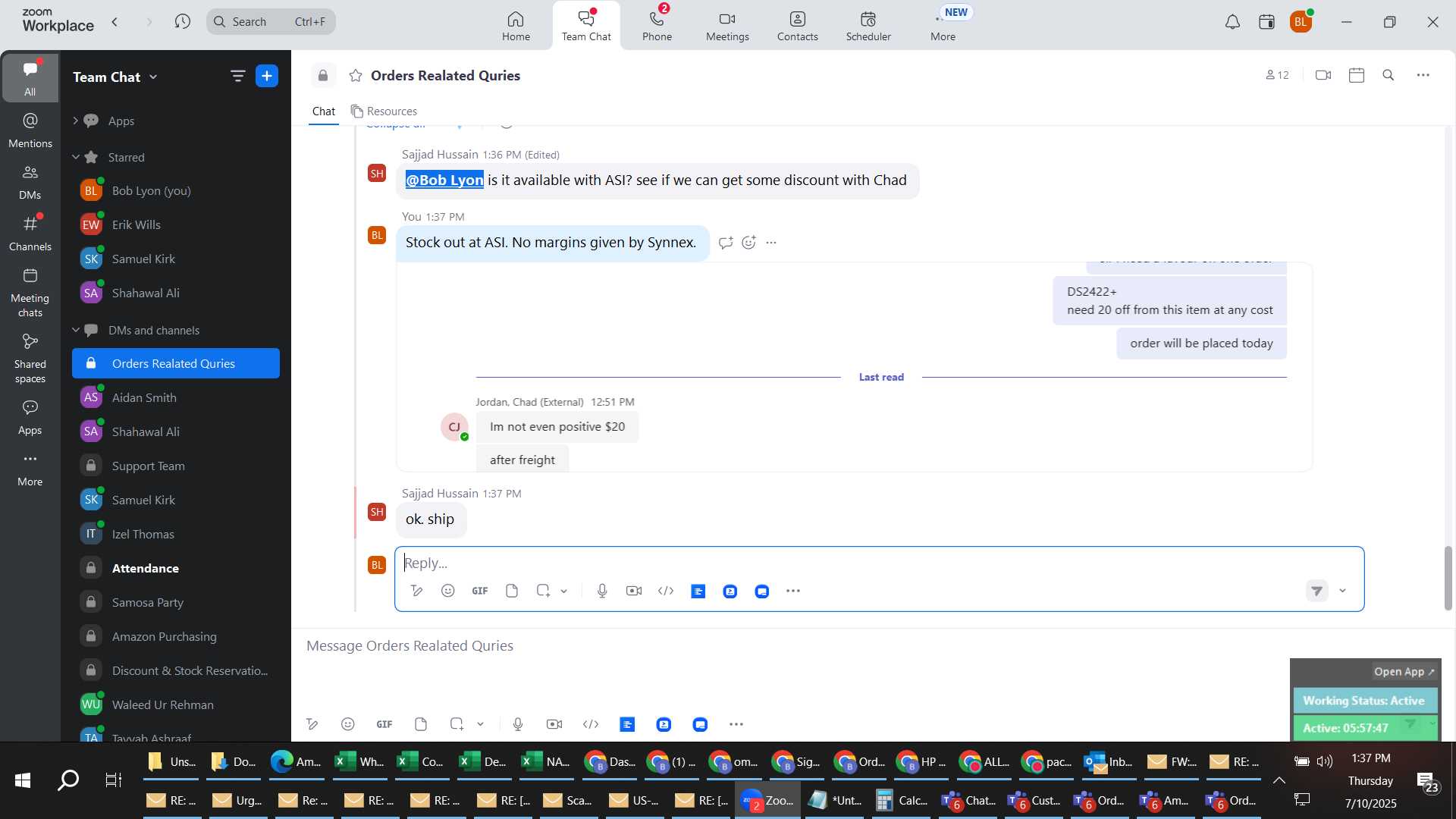Viewport: 1456px width, 819px height.
Task: Open the Contacts tab
Action: [797, 26]
